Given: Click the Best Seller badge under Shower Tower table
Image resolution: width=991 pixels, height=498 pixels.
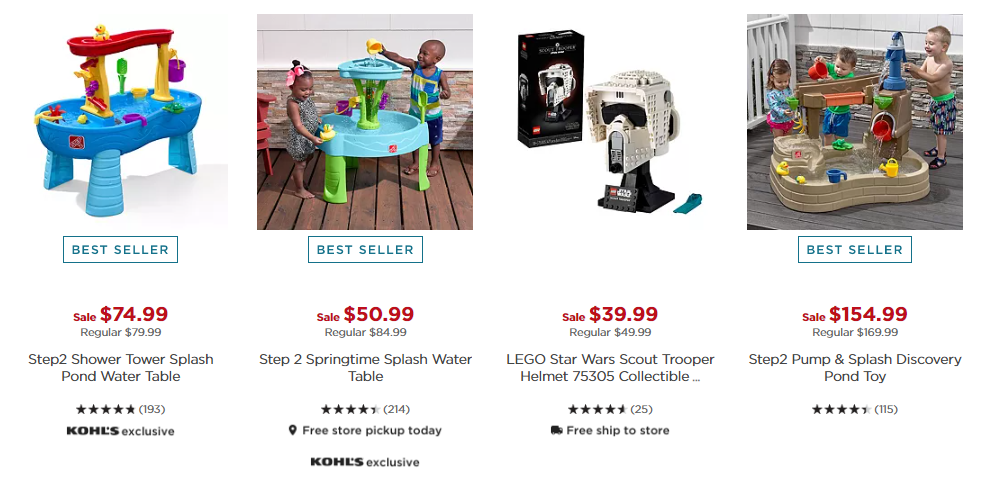Looking at the screenshot, I should [120, 250].
